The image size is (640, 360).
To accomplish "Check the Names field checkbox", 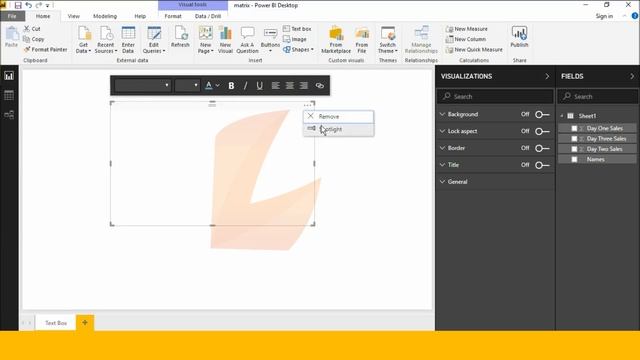I will pyautogui.click(x=574, y=159).
